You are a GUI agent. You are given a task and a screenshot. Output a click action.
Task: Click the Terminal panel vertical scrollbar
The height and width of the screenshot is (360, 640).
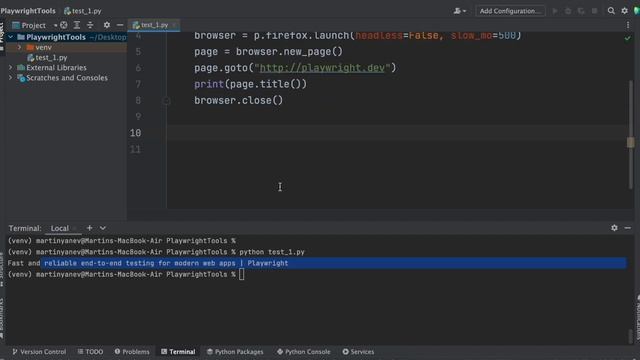click(631, 336)
